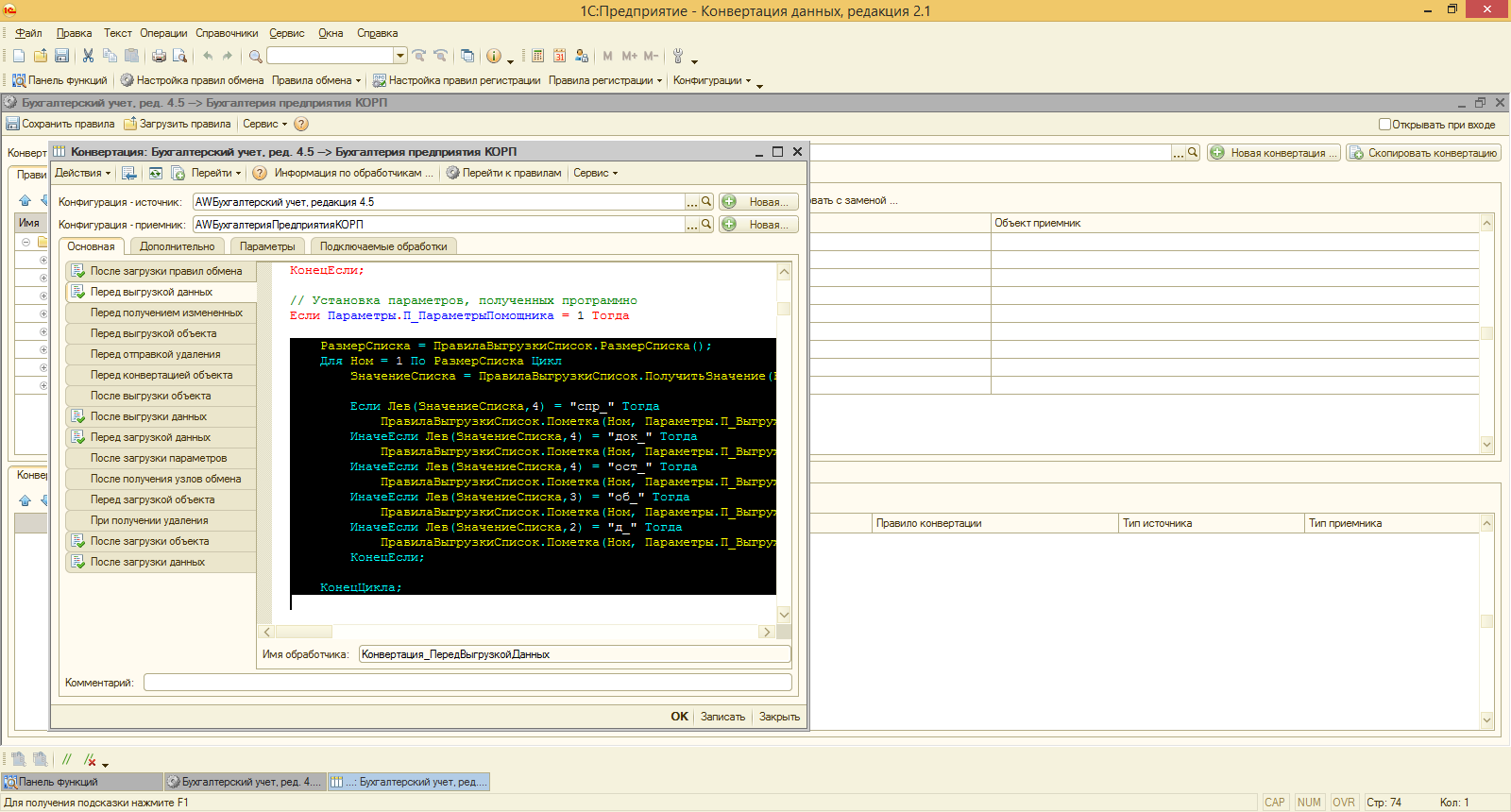
Task: Select the Перед загрузкой объекта handler tab
Action: pos(161,499)
